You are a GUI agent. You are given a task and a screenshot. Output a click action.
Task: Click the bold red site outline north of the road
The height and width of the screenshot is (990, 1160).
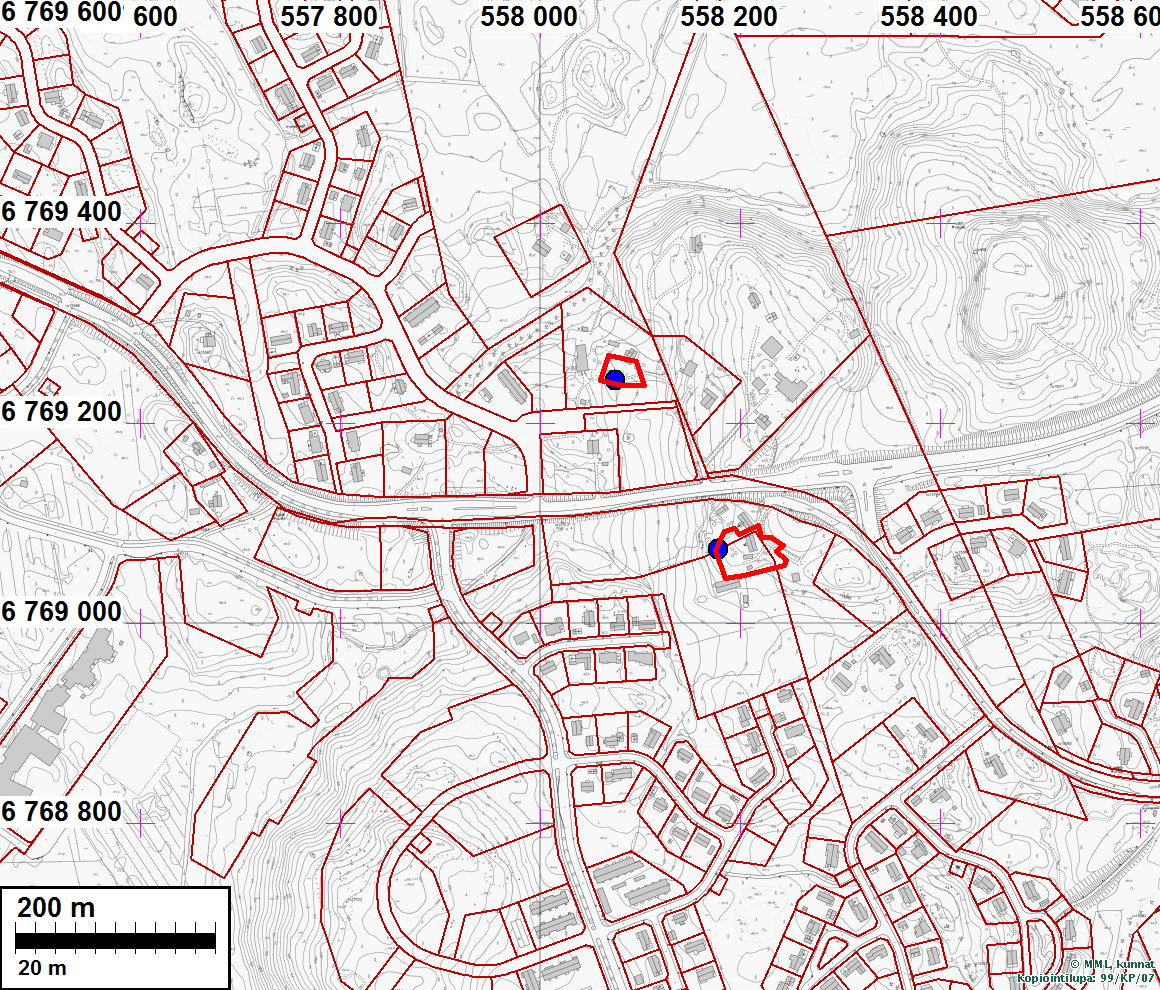point(622,371)
